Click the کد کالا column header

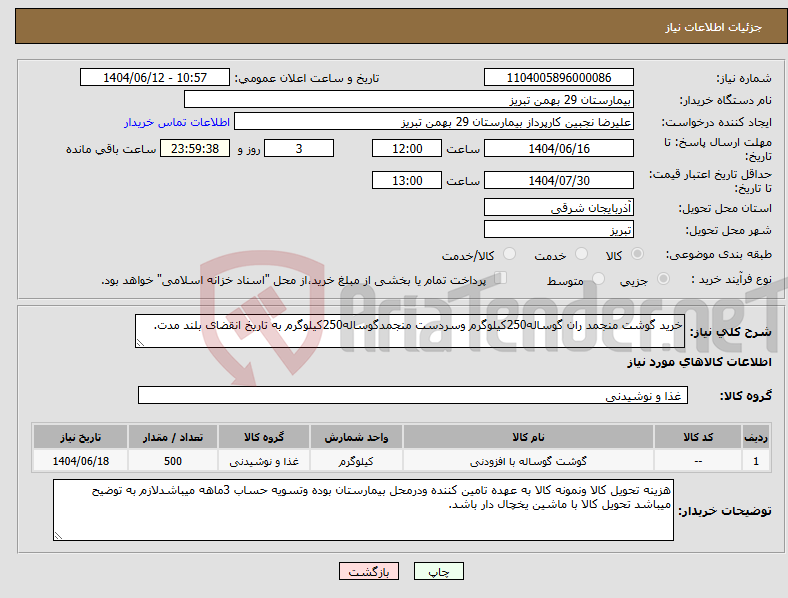click(698, 437)
